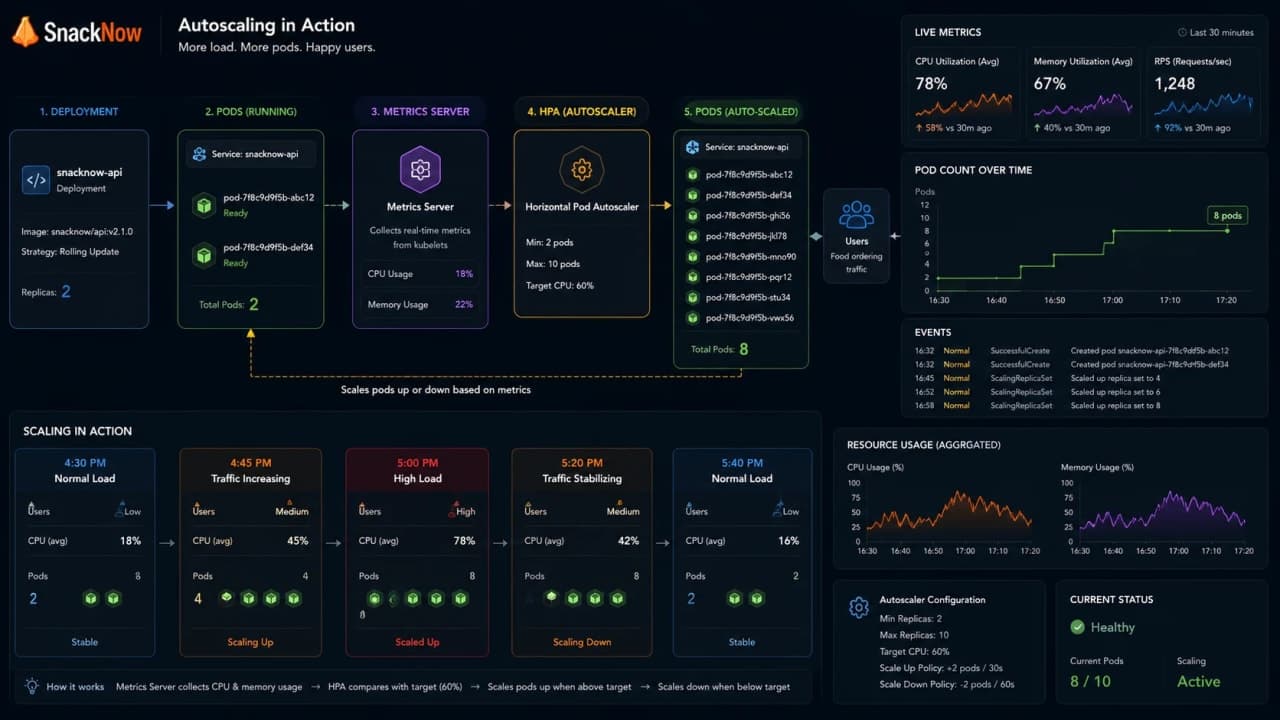Click the pod icon next to pod-7f8c9d9f5b-pqr12
The height and width of the screenshot is (720, 1280).
point(692,277)
